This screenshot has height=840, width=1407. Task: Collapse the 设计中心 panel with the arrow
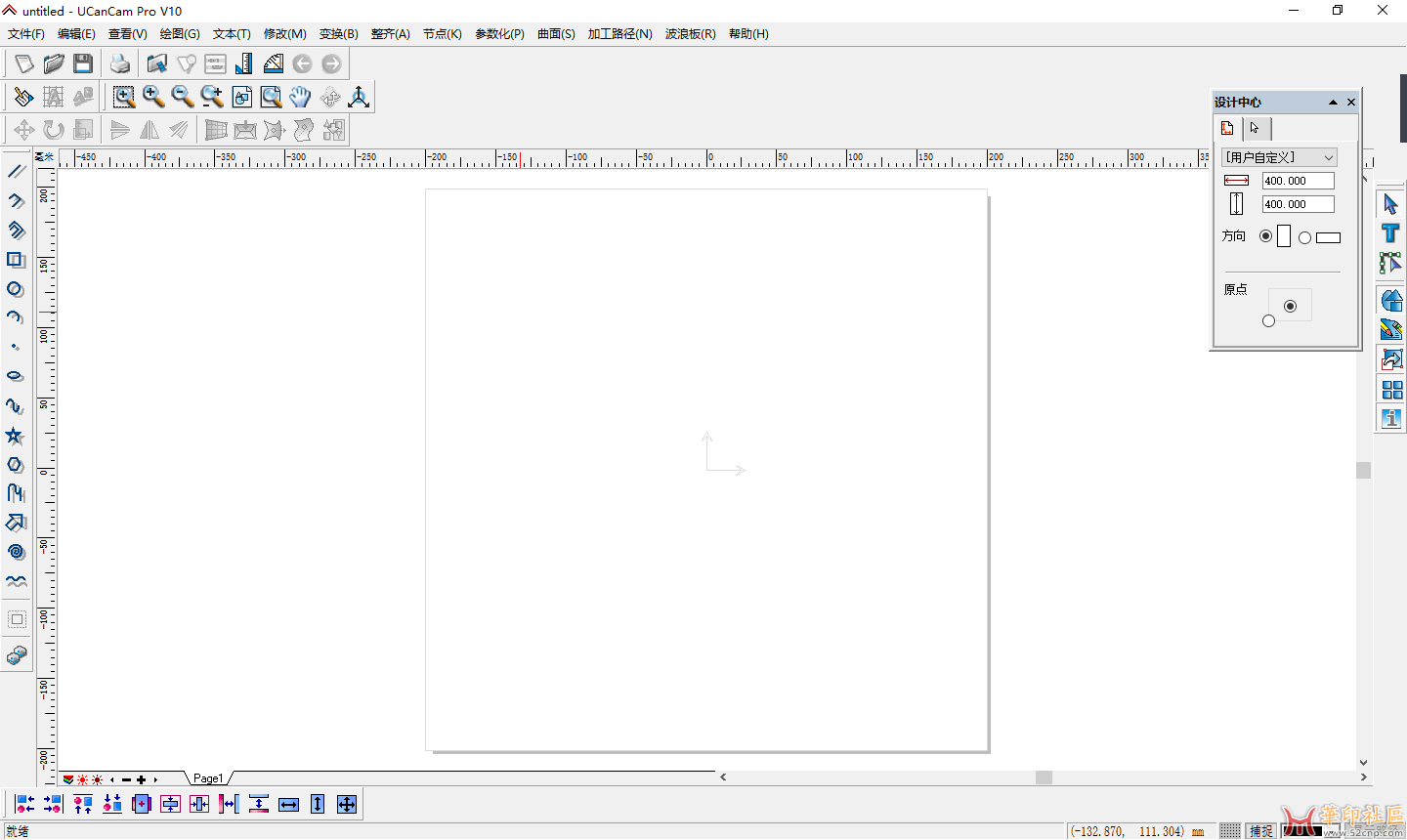click(1333, 103)
